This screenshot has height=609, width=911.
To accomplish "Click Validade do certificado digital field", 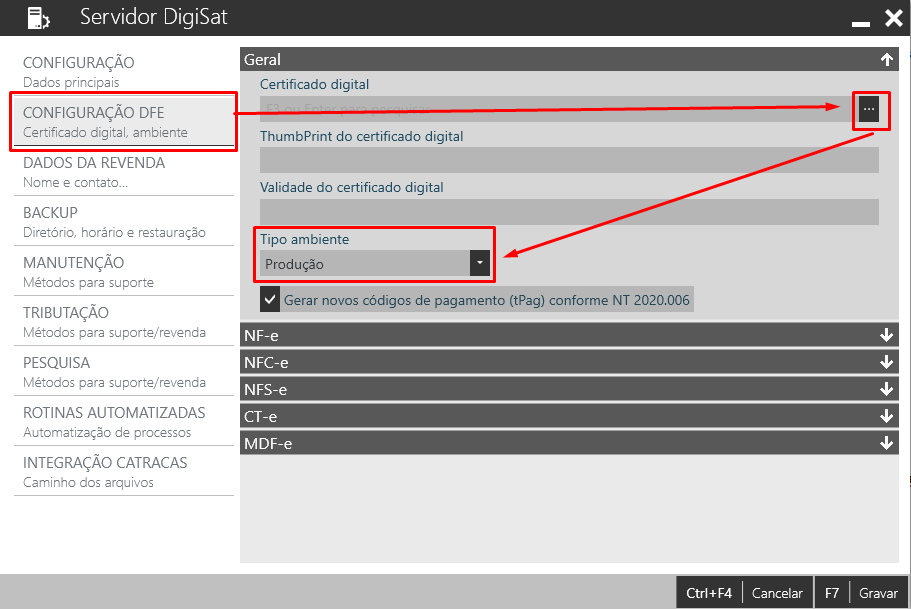I will click(x=569, y=212).
